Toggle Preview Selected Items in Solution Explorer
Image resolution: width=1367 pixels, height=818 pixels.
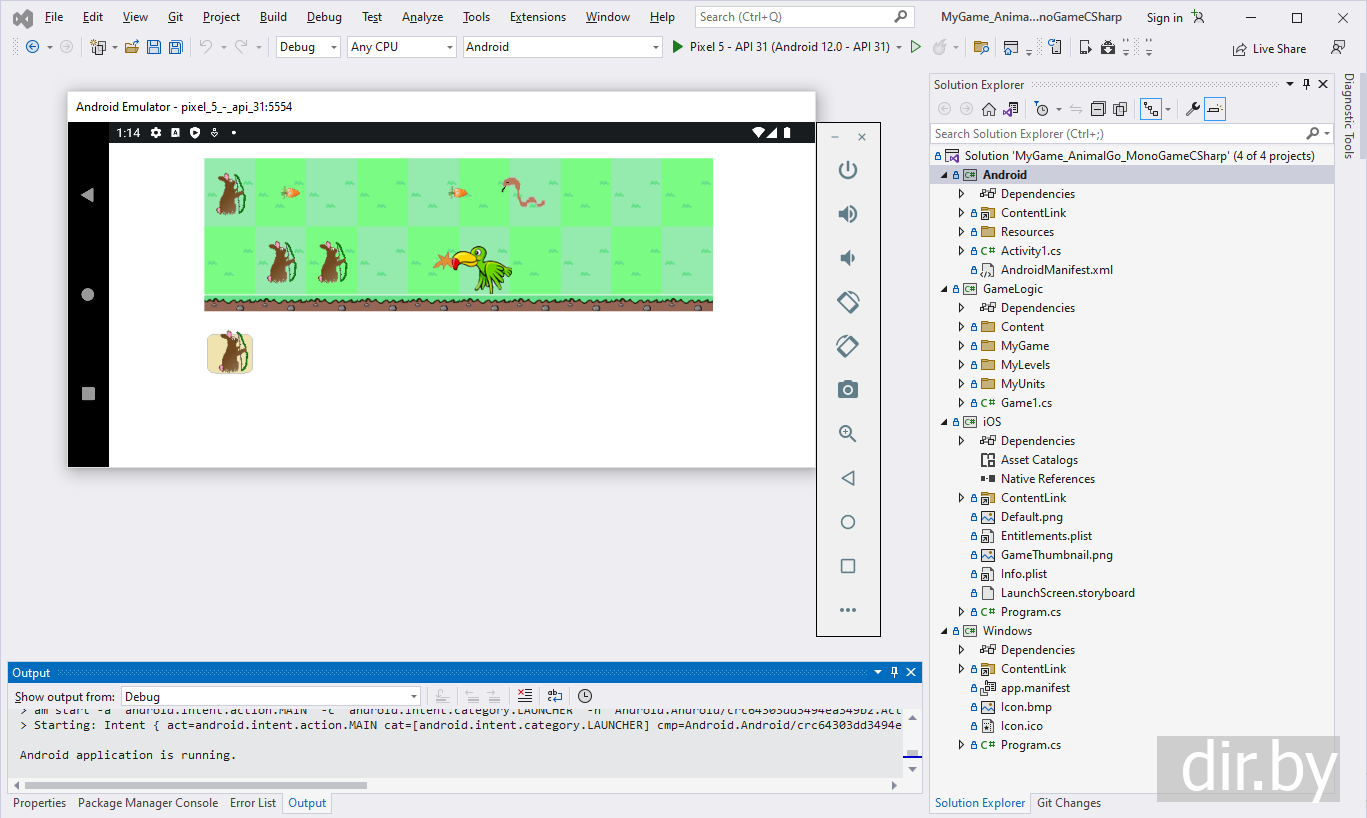[x=1215, y=109]
